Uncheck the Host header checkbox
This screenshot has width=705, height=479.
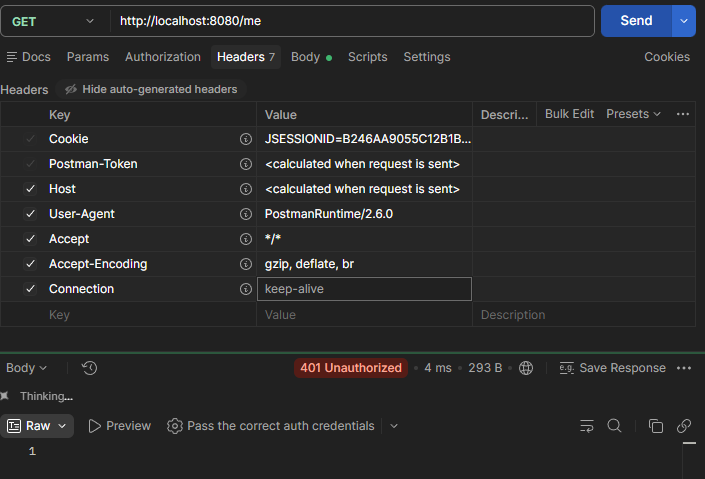pyautogui.click(x=30, y=189)
